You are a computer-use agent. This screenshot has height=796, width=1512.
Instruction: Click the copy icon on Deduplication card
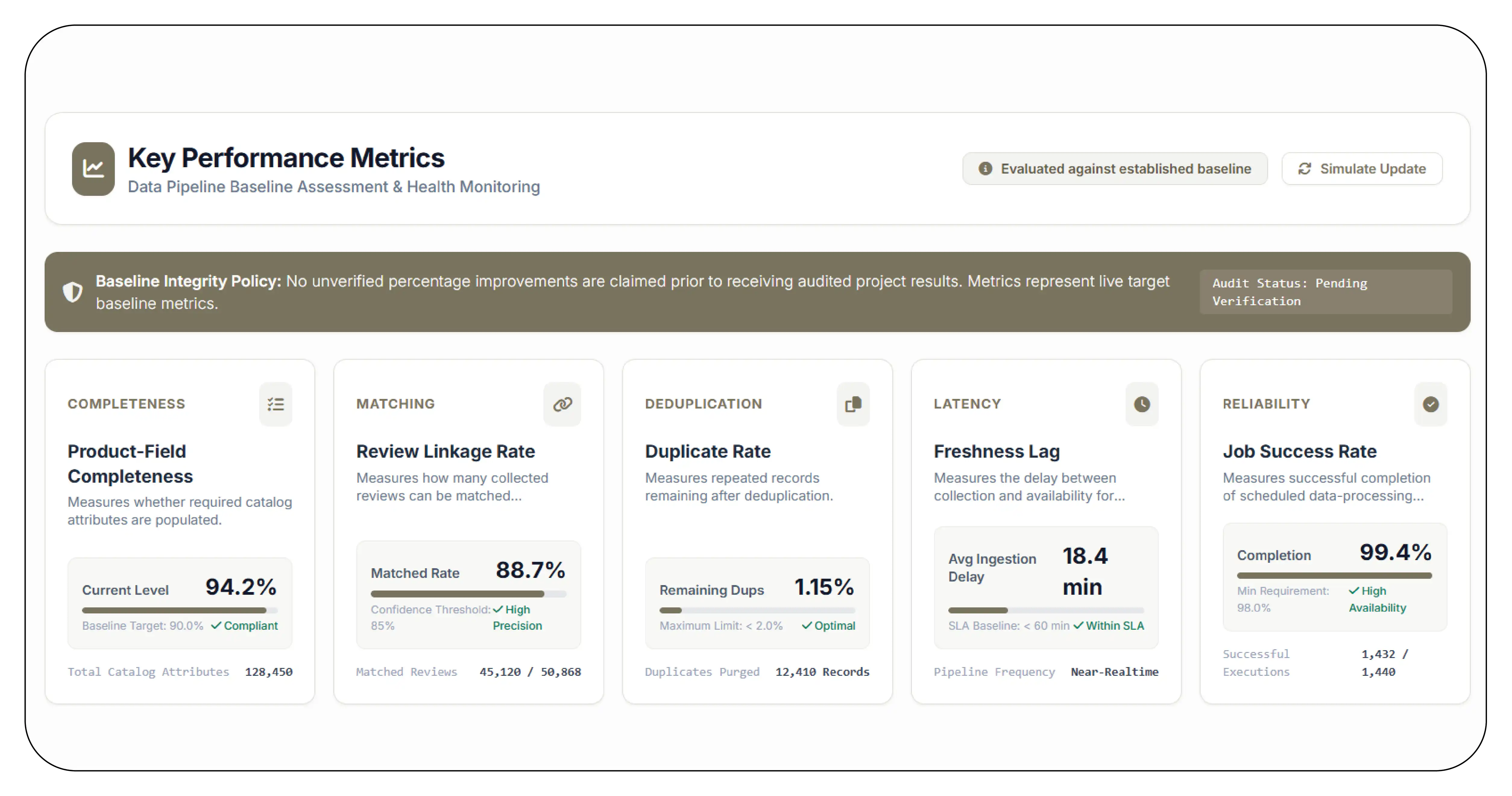click(853, 404)
